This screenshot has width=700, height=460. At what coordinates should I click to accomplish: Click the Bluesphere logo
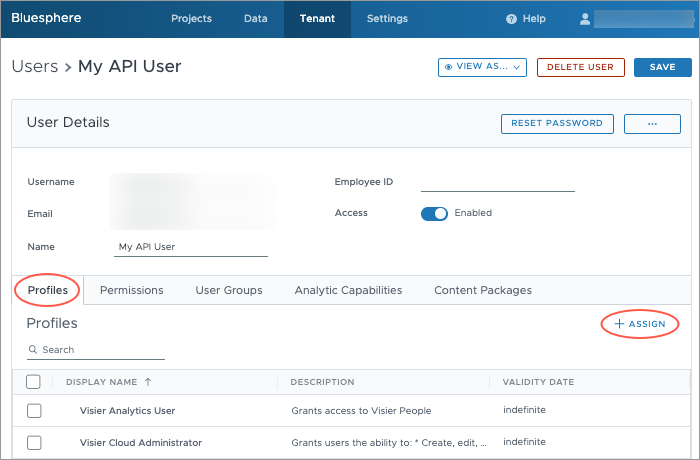[46, 18]
